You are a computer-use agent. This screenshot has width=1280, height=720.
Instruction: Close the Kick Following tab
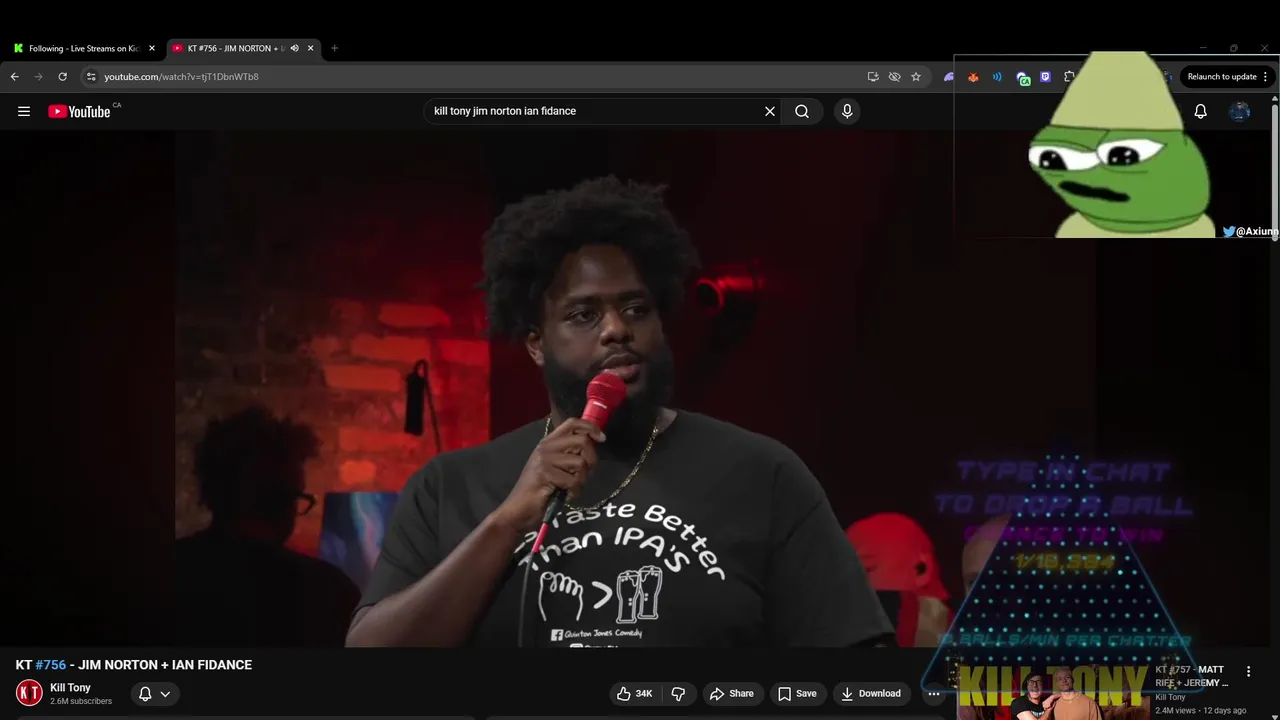152,48
